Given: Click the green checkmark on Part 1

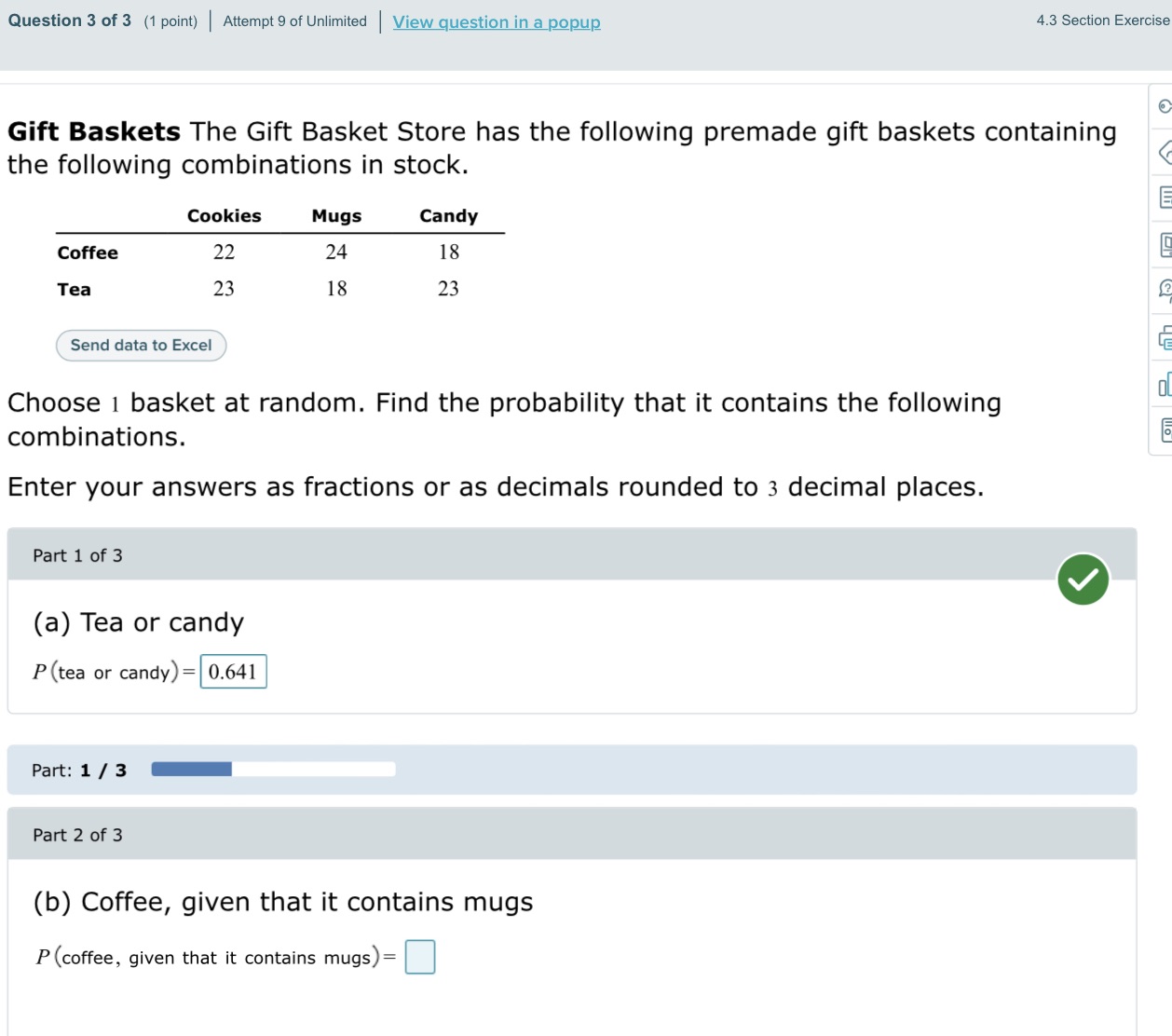Looking at the screenshot, I should [1083, 579].
